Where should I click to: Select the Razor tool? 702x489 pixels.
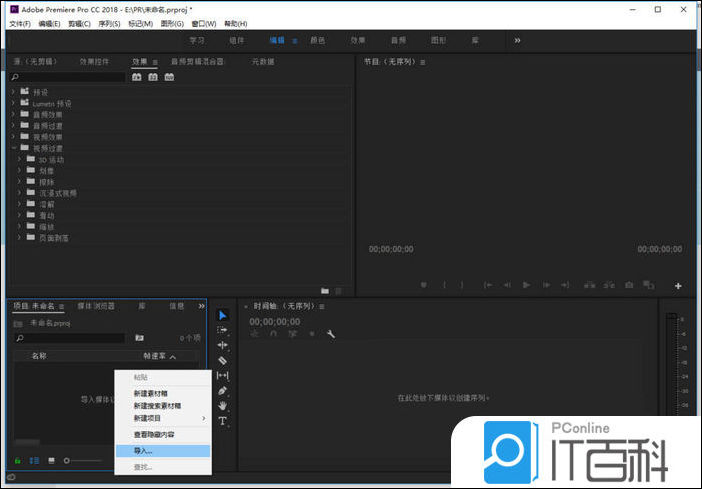[222, 360]
